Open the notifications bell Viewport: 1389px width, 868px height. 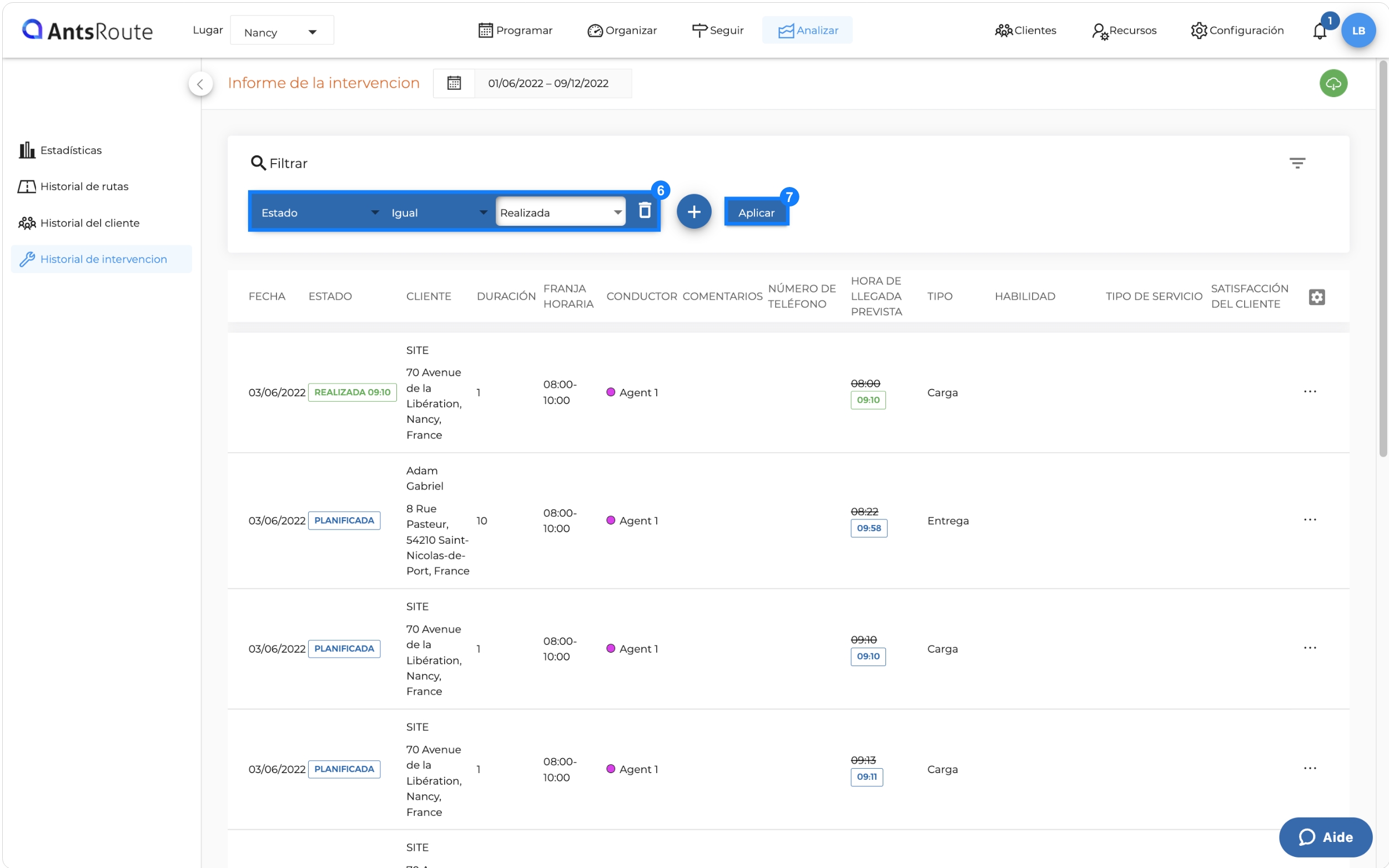pos(1320,31)
